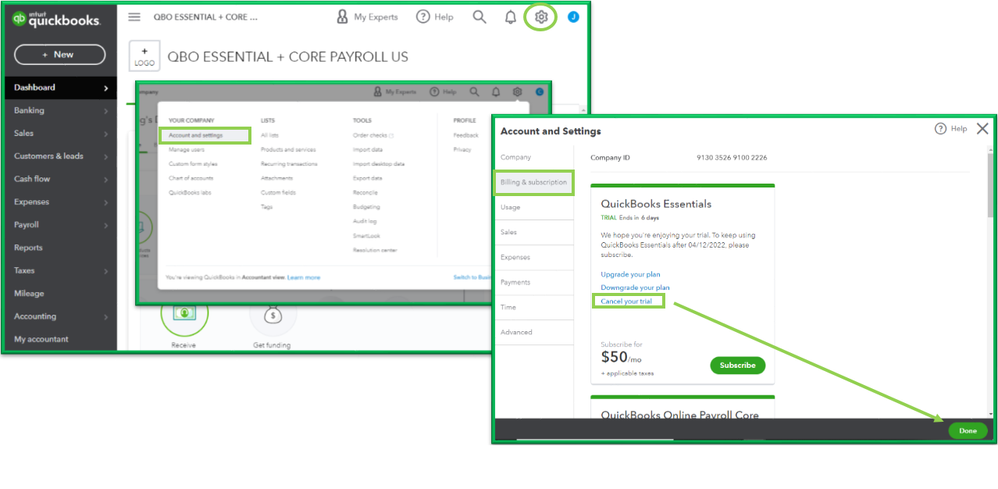The width and height of the screenshot is (998, 489).
Task: Open QuickBooks labs
Action: click(x=190, y=192)
